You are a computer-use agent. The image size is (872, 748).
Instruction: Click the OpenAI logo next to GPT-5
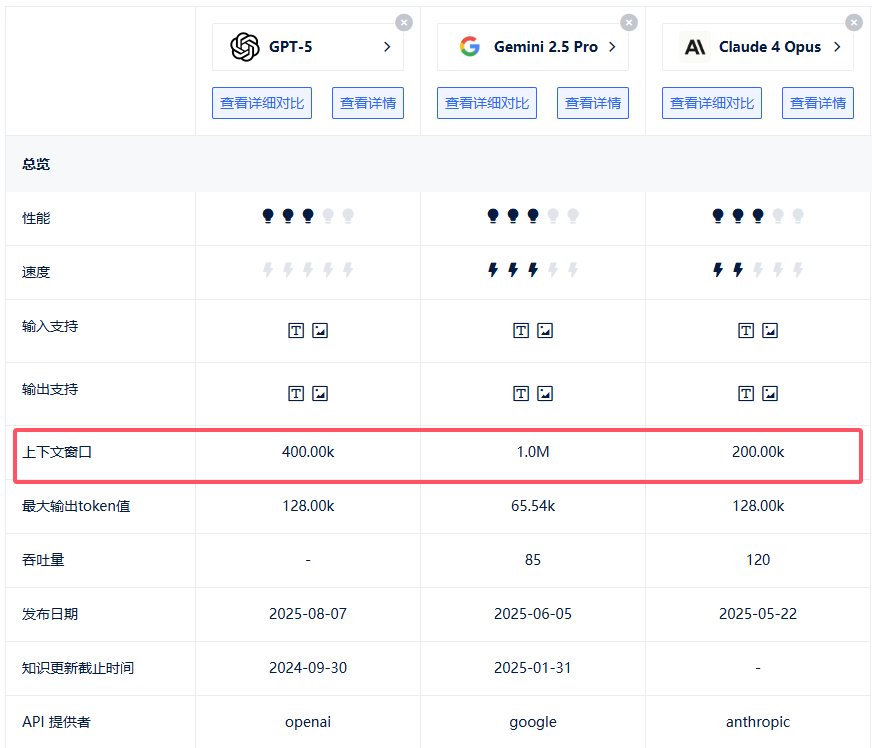pos(245,47)
